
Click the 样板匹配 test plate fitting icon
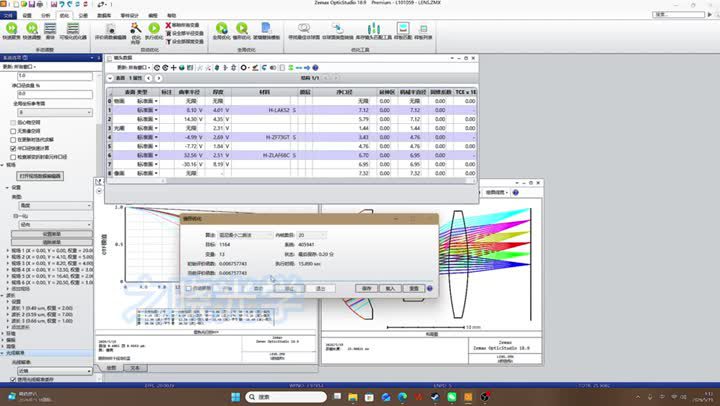point(403,28)
